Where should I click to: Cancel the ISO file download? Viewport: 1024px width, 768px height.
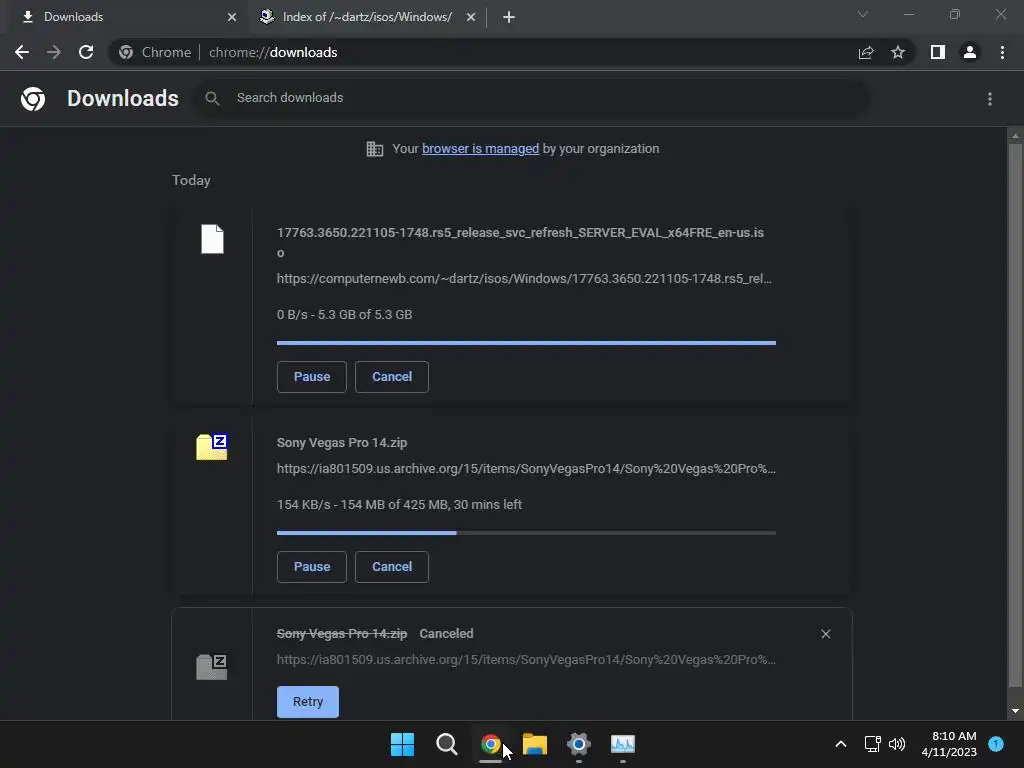(x=392, y=377)
